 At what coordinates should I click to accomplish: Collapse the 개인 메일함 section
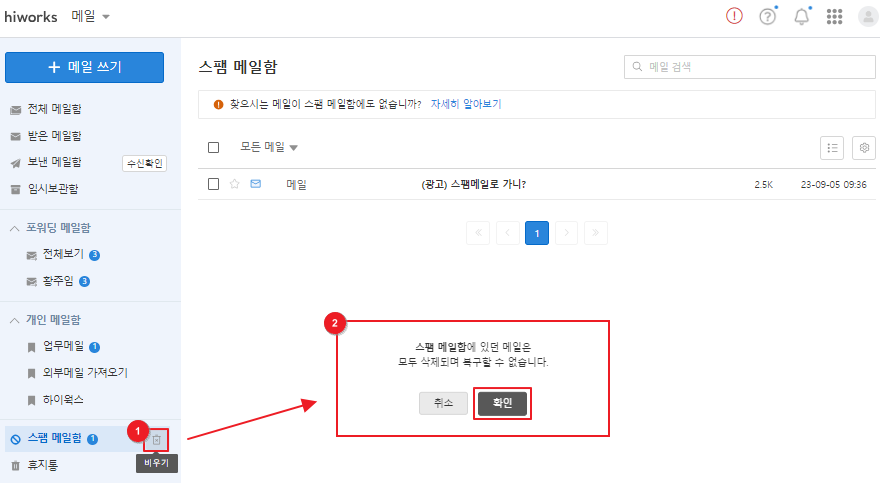(x=15, y=320)
